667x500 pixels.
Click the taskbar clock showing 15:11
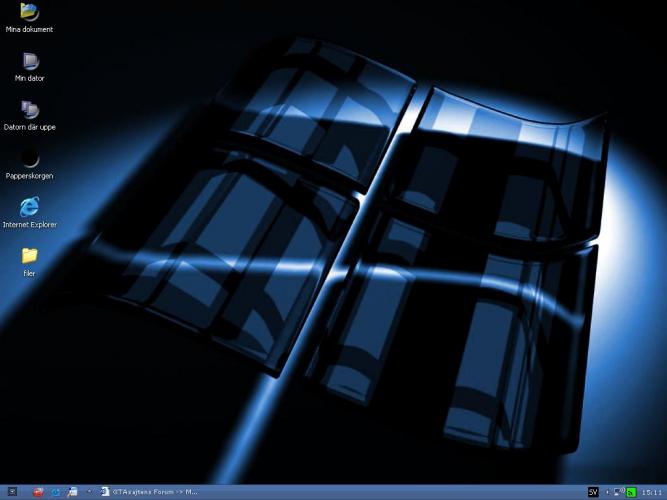tap(650, 492)
